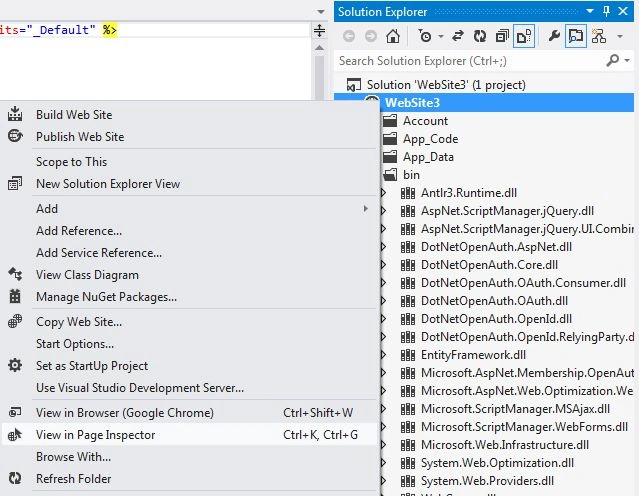Expand AspNet.ScriptManager.jQuery.dll node
This screenshot has height=496, width=639.
[x=383, y=211]
